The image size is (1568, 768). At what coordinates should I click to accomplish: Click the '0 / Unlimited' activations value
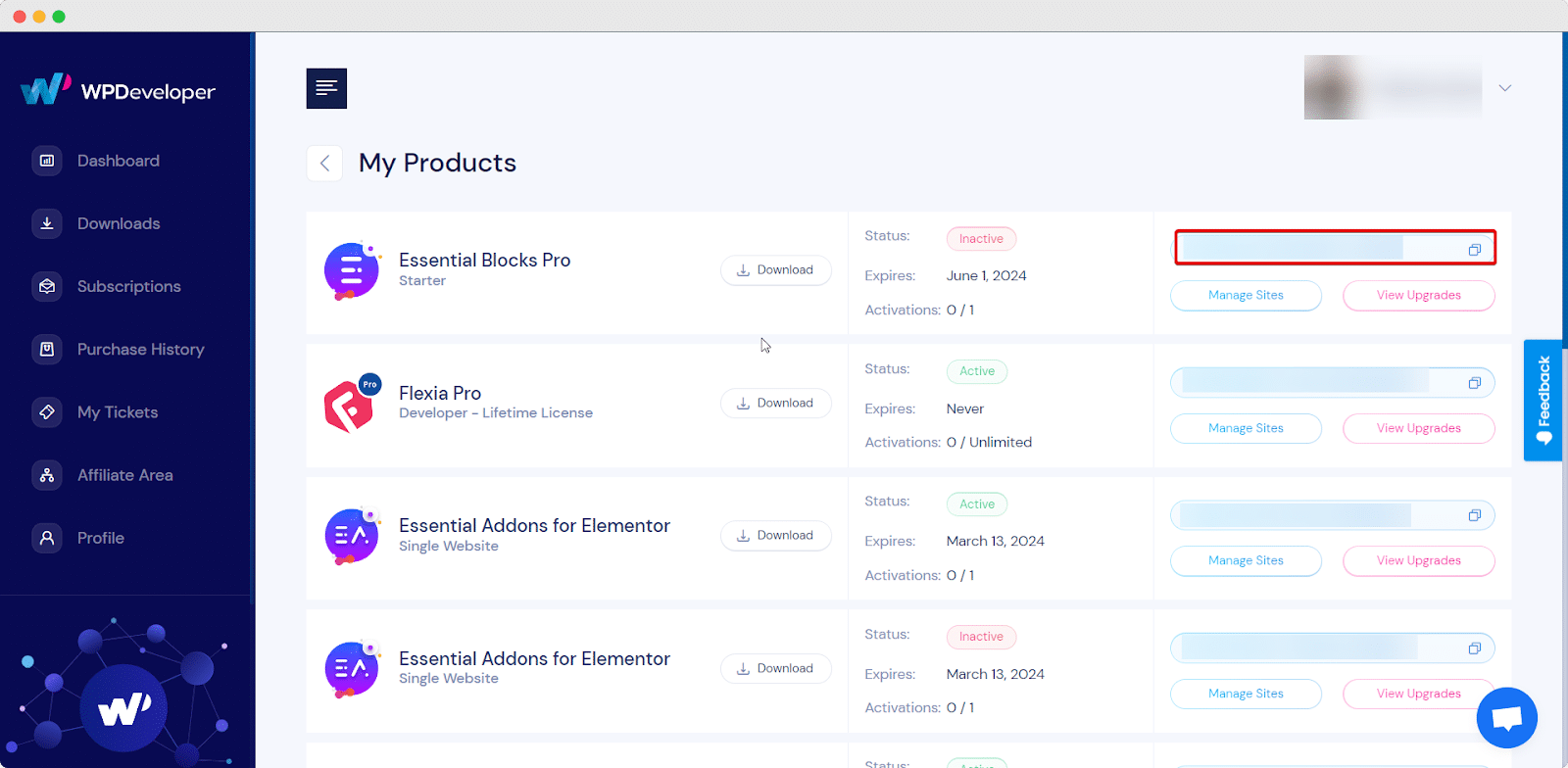coord(989,443)
